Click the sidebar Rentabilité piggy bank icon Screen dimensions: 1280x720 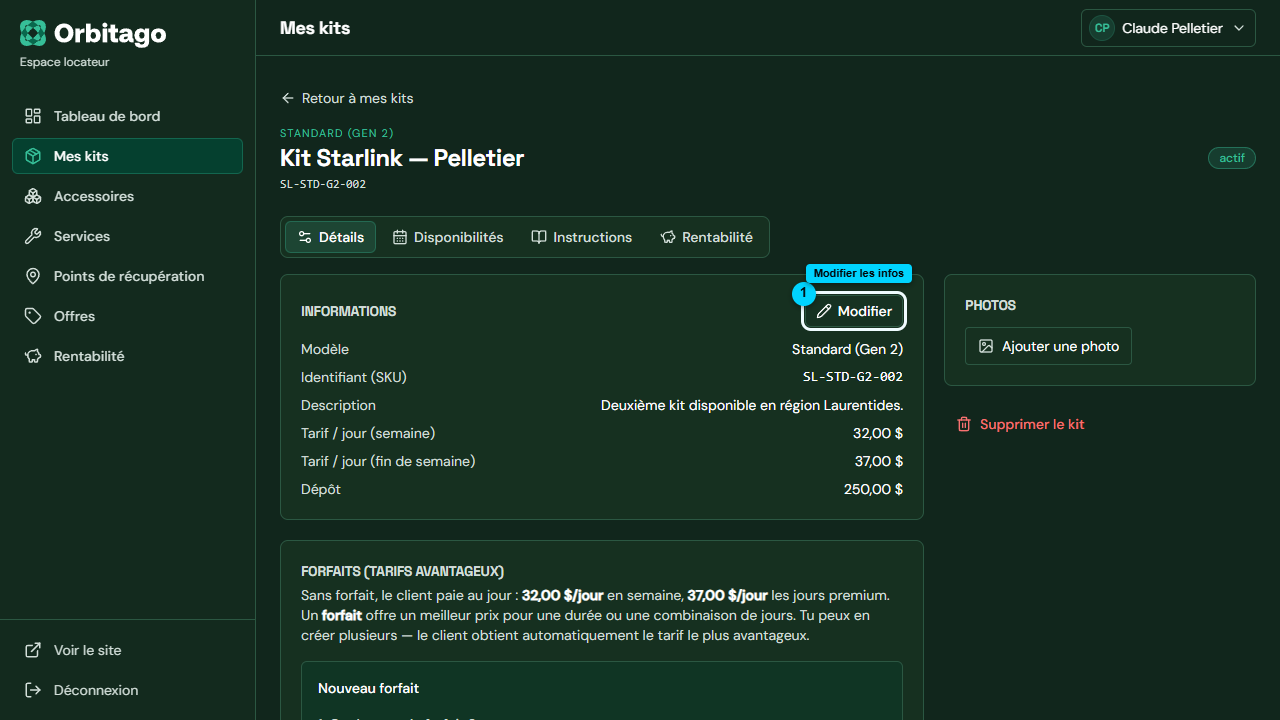(x=33, y=356)
